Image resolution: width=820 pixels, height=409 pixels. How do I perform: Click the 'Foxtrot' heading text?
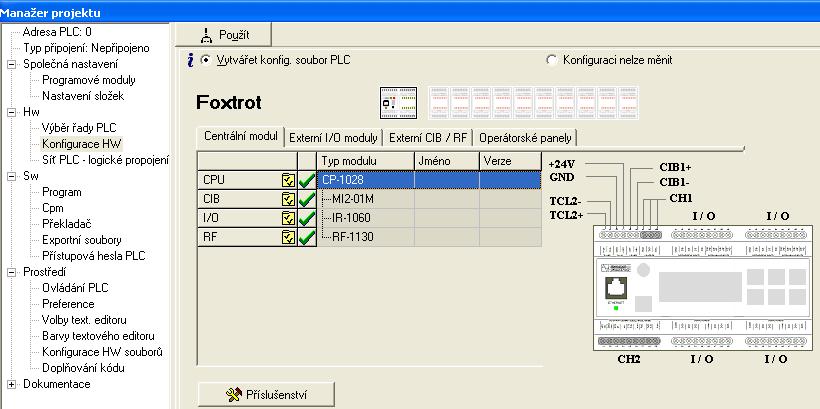229,103
